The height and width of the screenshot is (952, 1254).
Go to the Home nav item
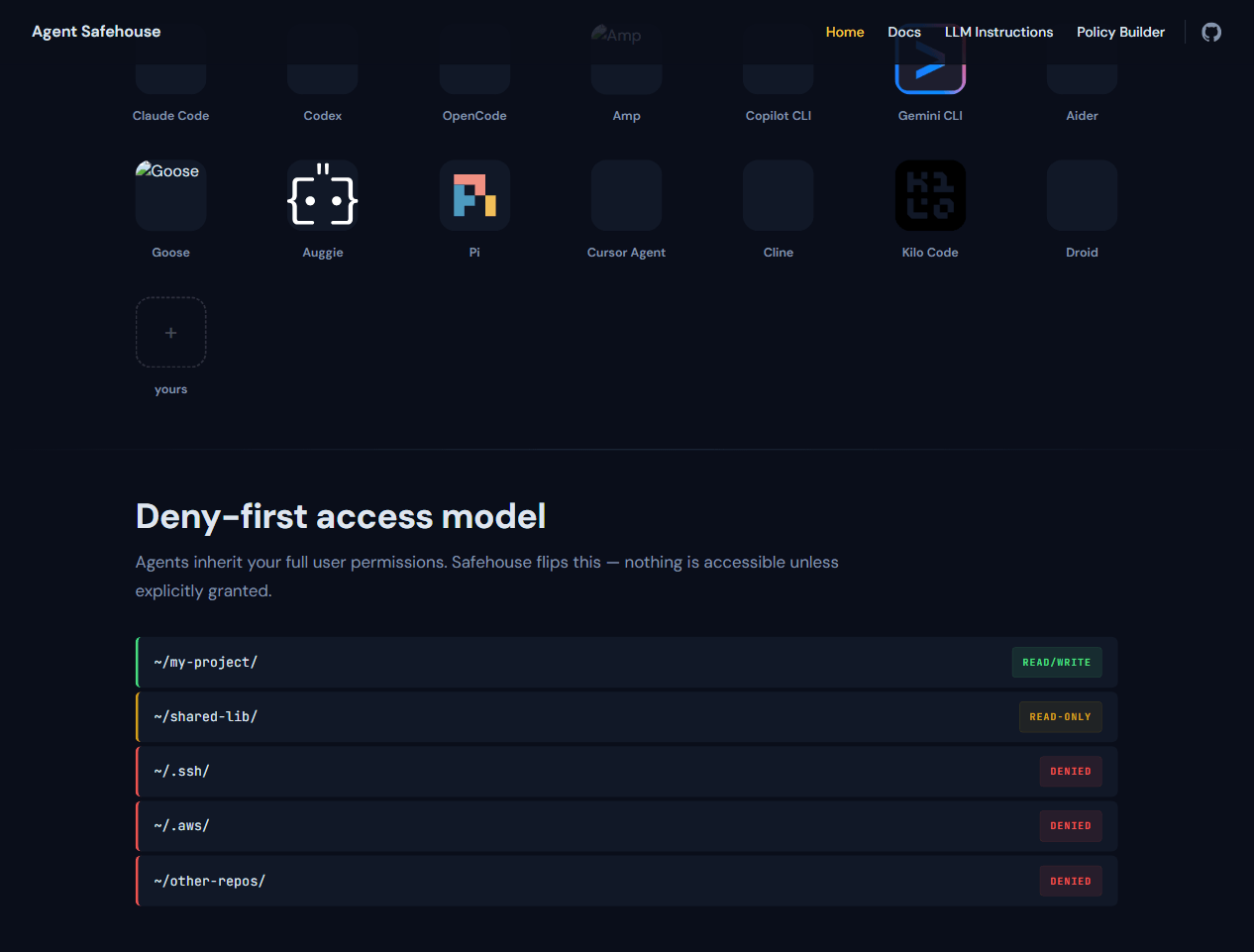pyautogui.click(x=845, y=32)
